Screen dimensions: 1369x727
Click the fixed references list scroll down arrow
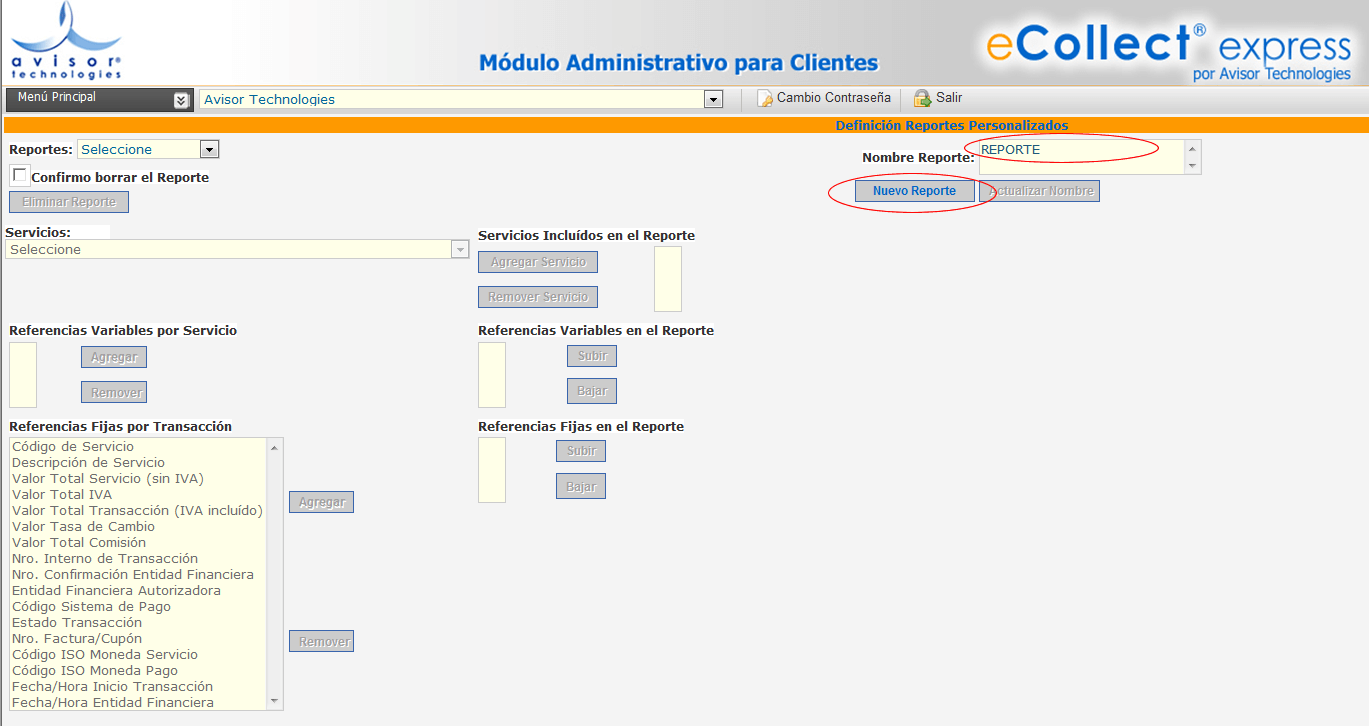point(275,702)
